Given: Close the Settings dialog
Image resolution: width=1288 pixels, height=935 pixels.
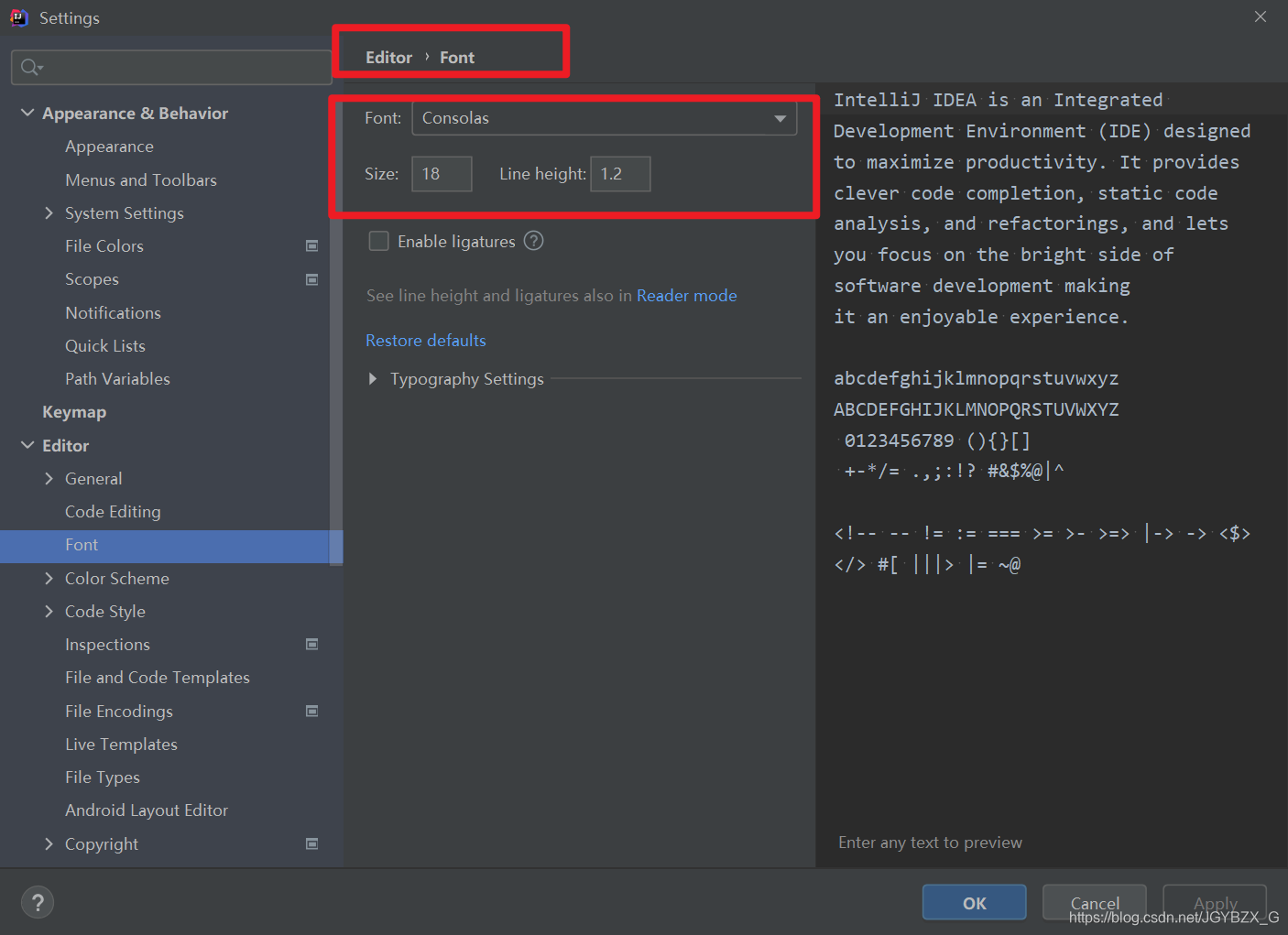Looking at the screenshot, I should (x=1261, y=16).
